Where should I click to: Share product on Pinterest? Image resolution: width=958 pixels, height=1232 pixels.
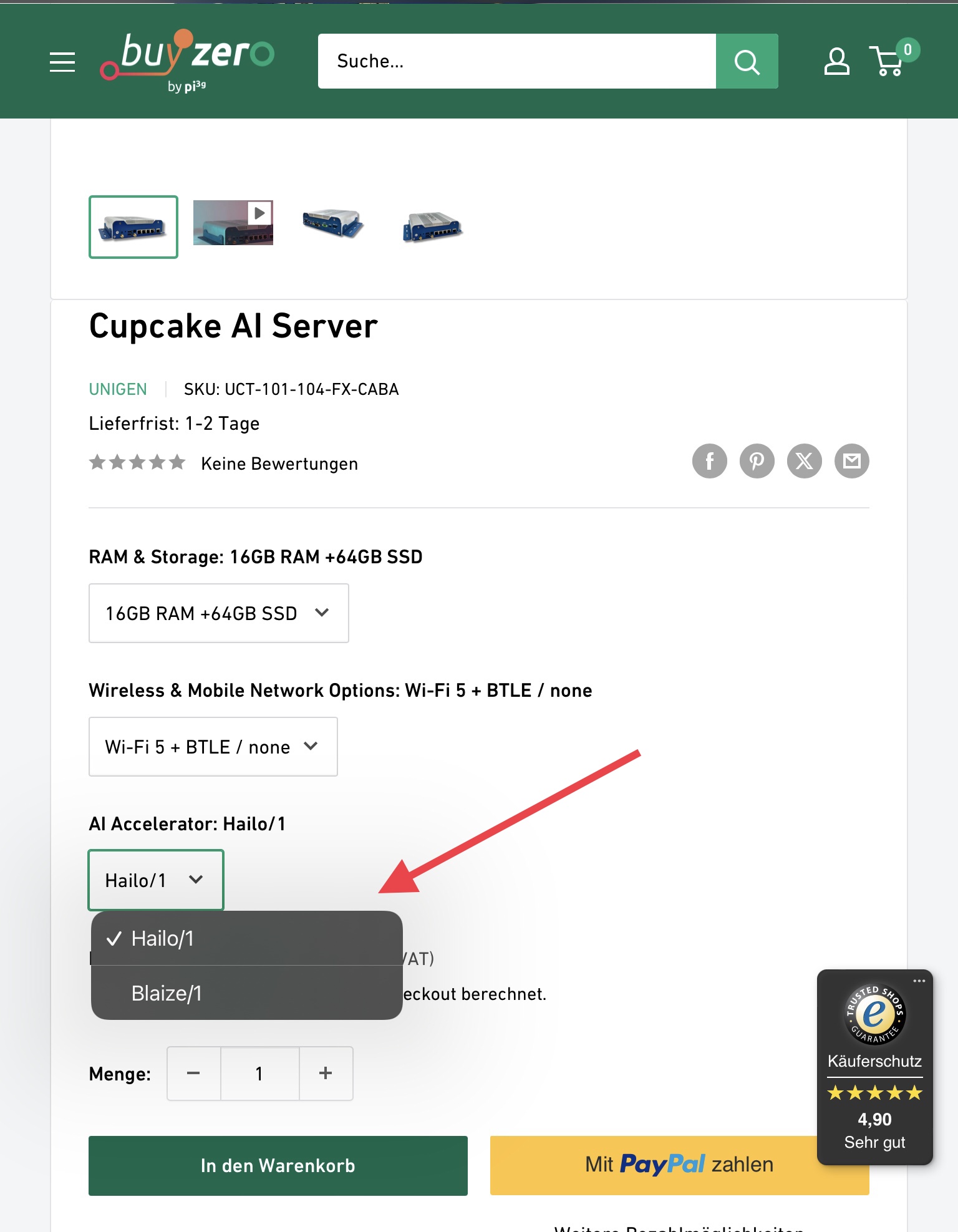757,462
